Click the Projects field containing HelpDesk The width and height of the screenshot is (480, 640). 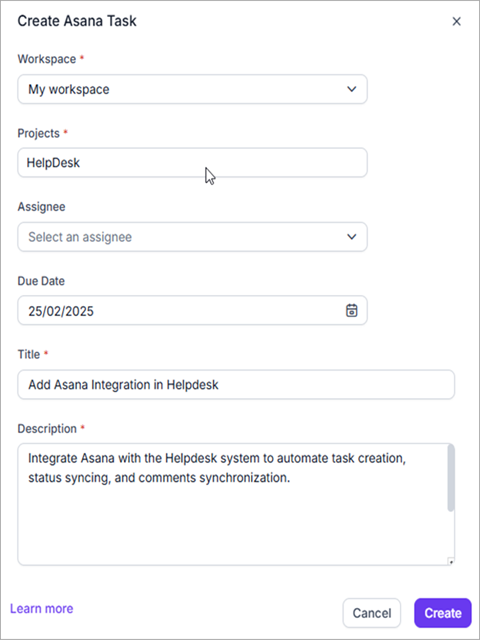pyautogui.click(x=192, y=163)
